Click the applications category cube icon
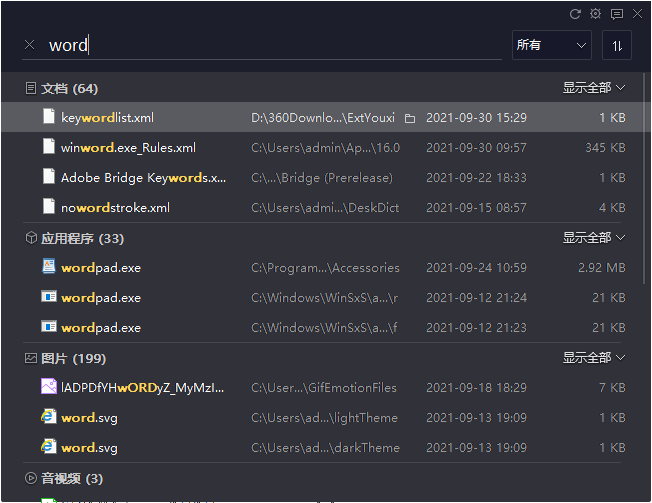 (31, 238)
